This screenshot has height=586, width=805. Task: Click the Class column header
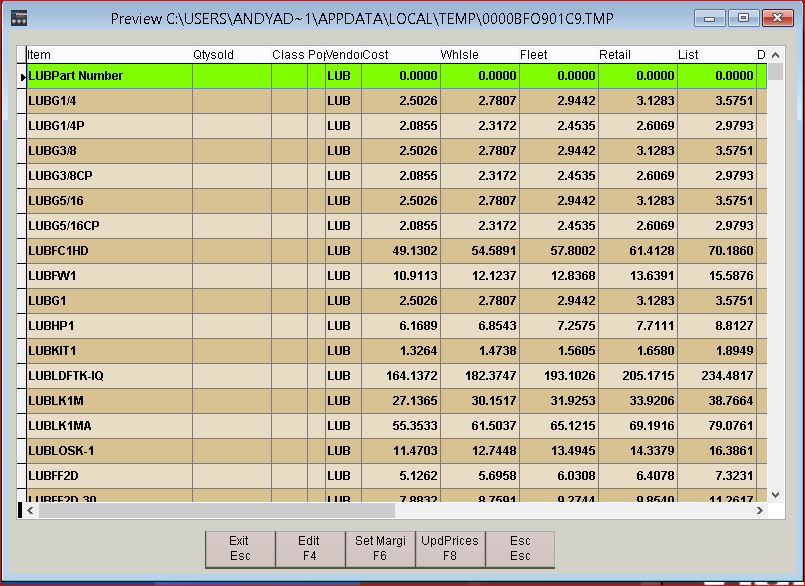coord(289,55)
